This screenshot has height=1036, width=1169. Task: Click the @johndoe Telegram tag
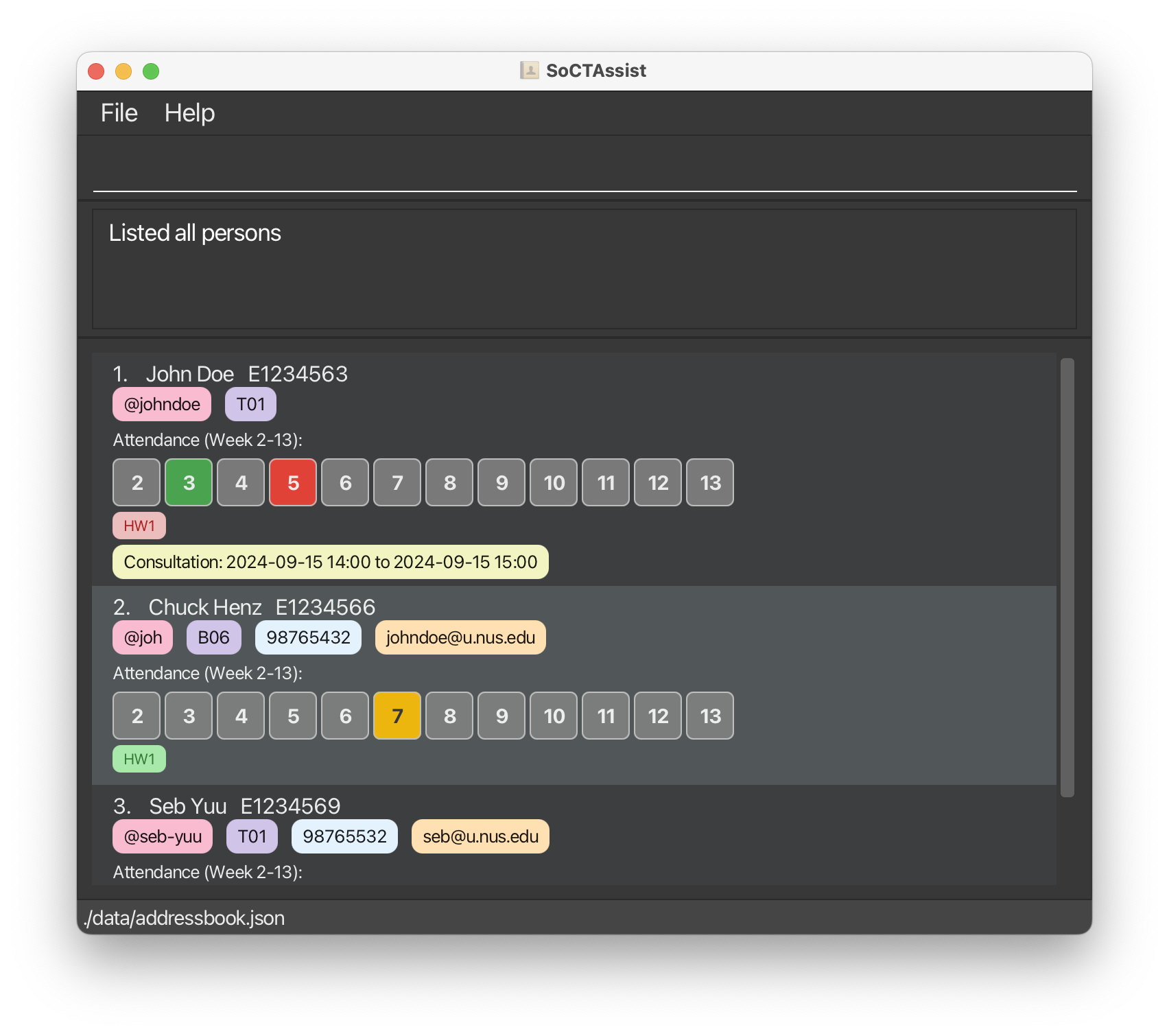tap(162, 404)
